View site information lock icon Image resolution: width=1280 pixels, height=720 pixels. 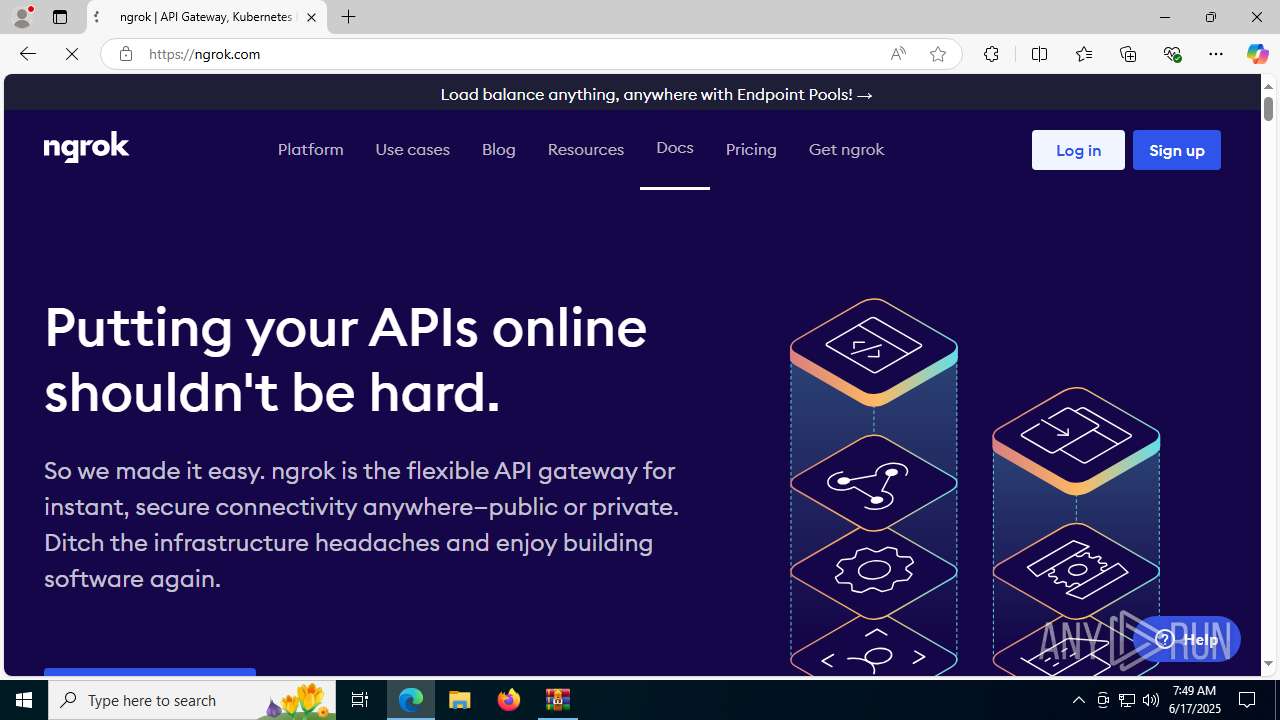[x=125, y=54]
